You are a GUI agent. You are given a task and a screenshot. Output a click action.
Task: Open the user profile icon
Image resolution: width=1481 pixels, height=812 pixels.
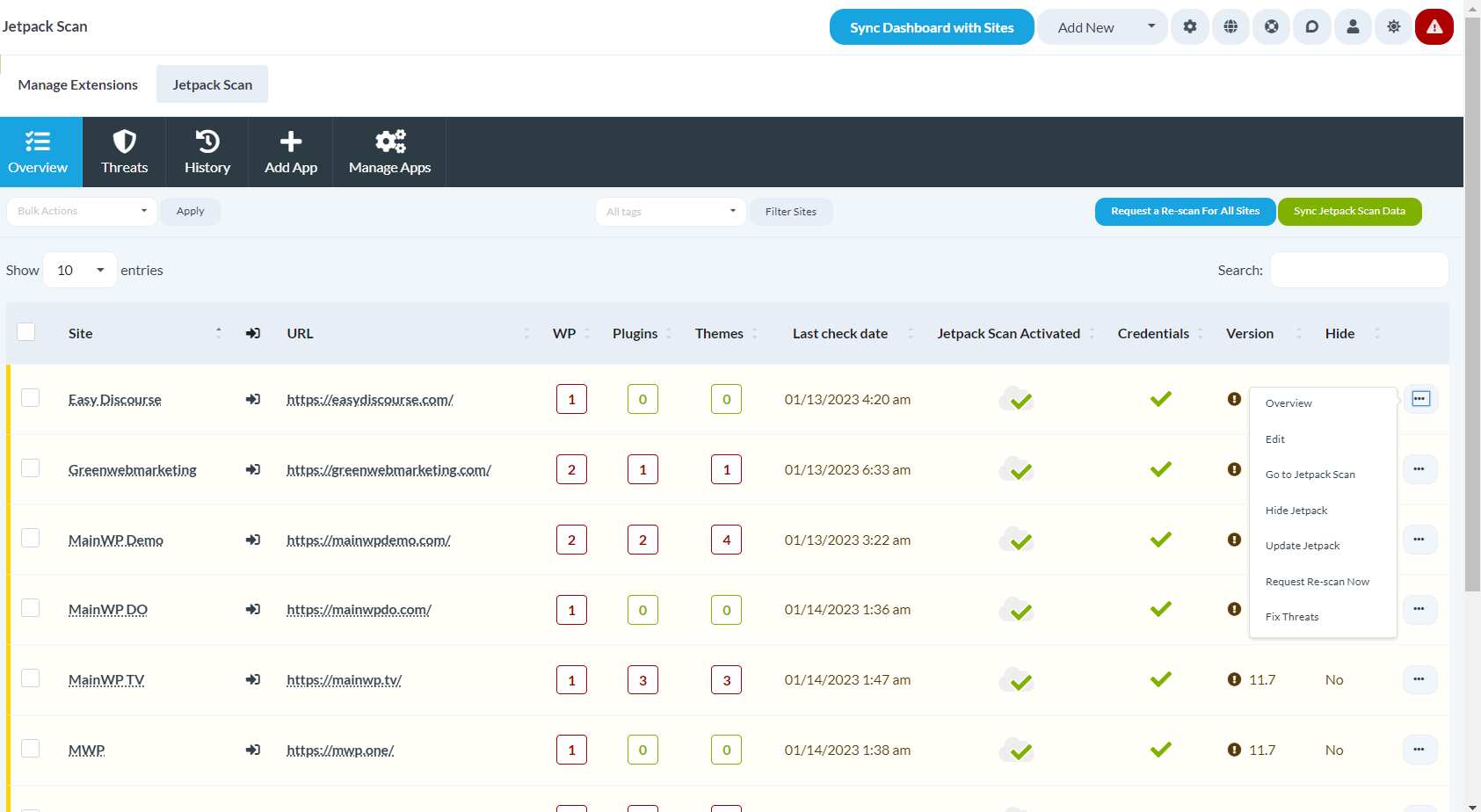(x=1354, y=27)
